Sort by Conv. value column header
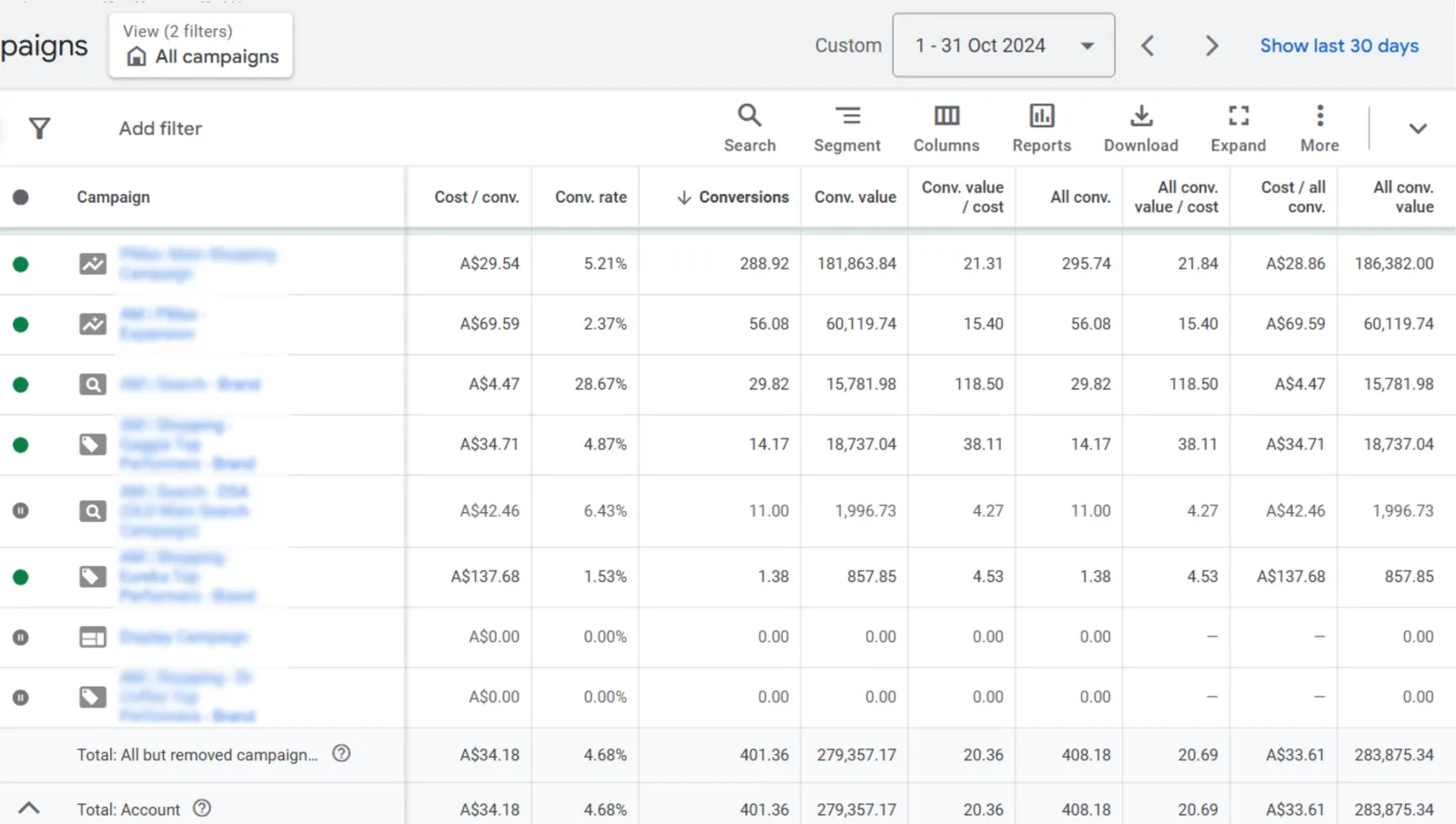This screenshot has height=824, width=1456. click(855, 196)
